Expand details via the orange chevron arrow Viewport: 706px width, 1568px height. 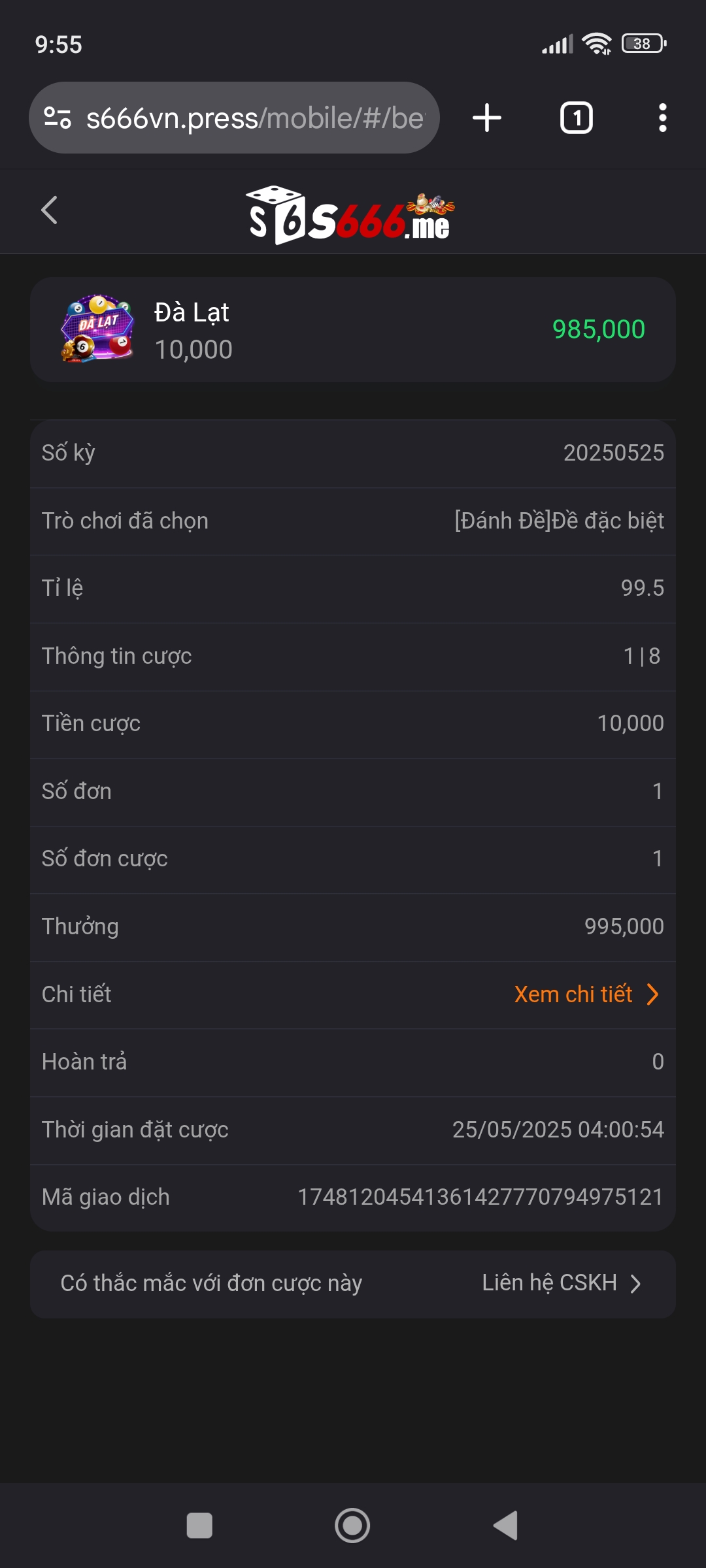652,994
